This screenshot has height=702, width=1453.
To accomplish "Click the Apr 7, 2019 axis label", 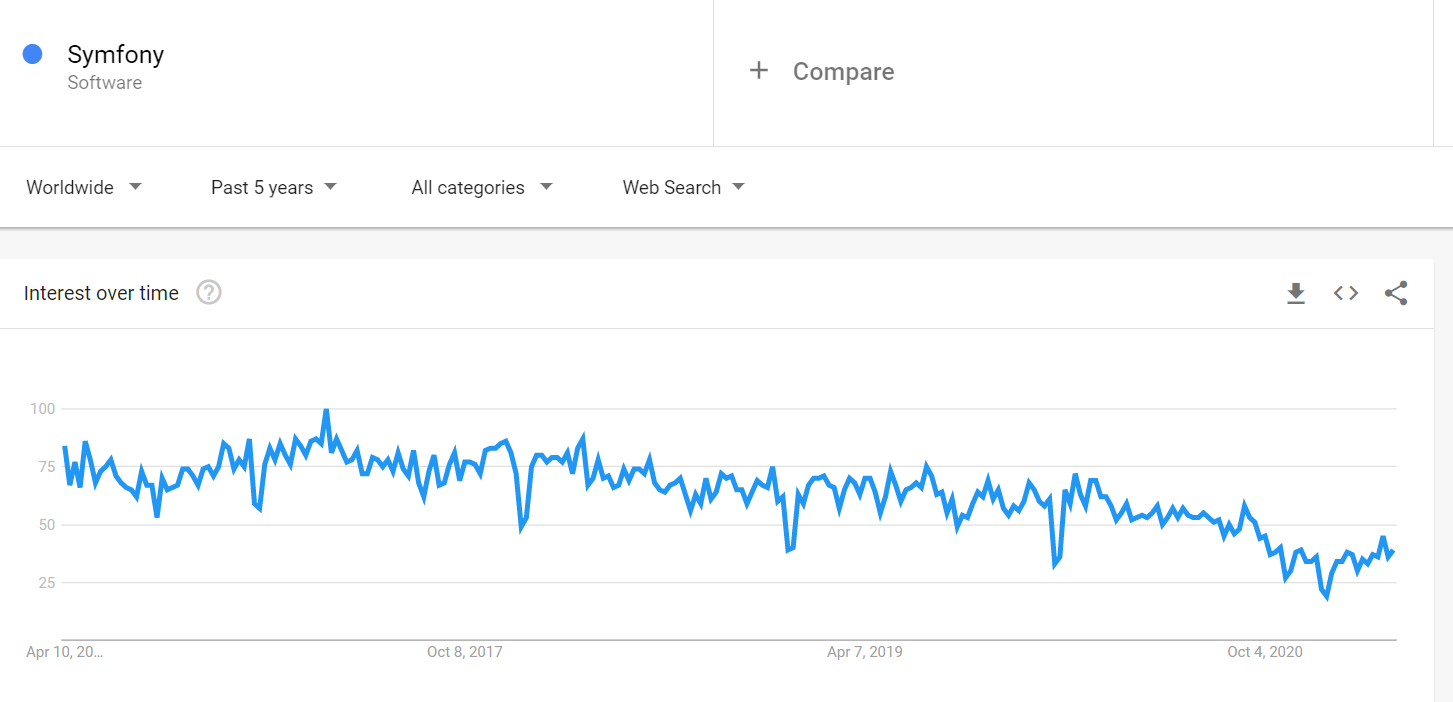I will click(864, 651).
